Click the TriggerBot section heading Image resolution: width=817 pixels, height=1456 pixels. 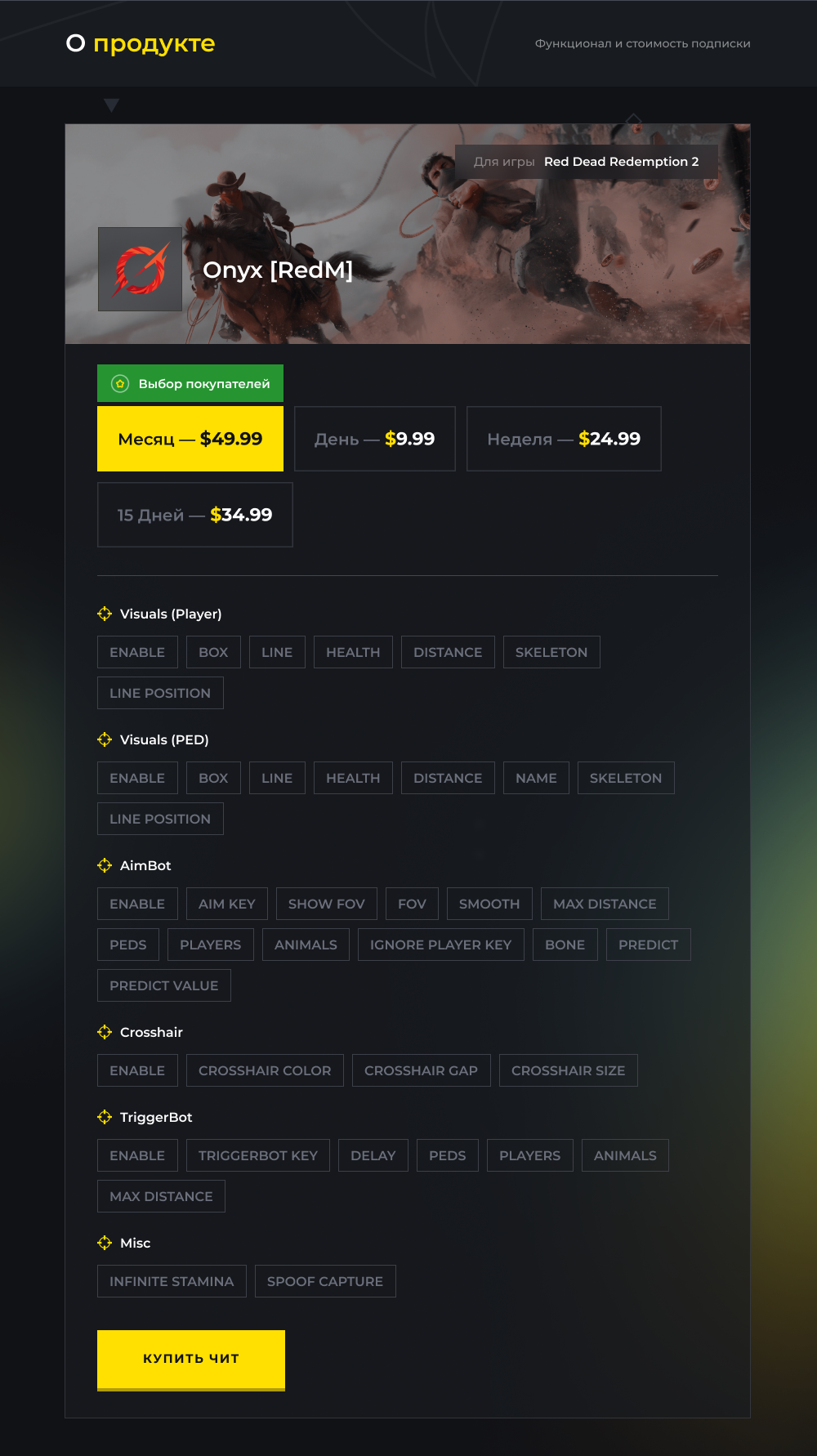[x=156, y=1117]
